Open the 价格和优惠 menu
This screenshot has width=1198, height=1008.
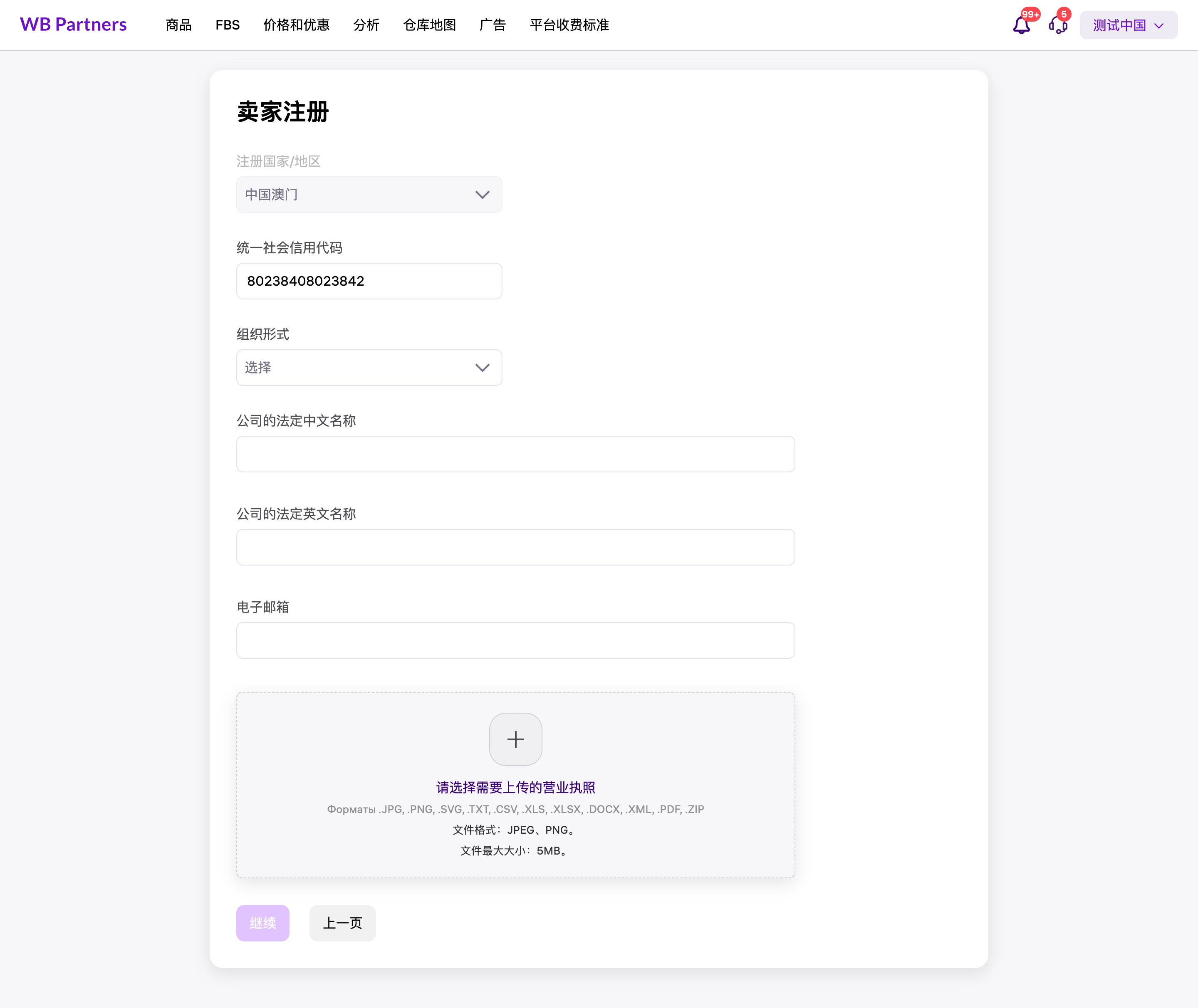point(296,25)
